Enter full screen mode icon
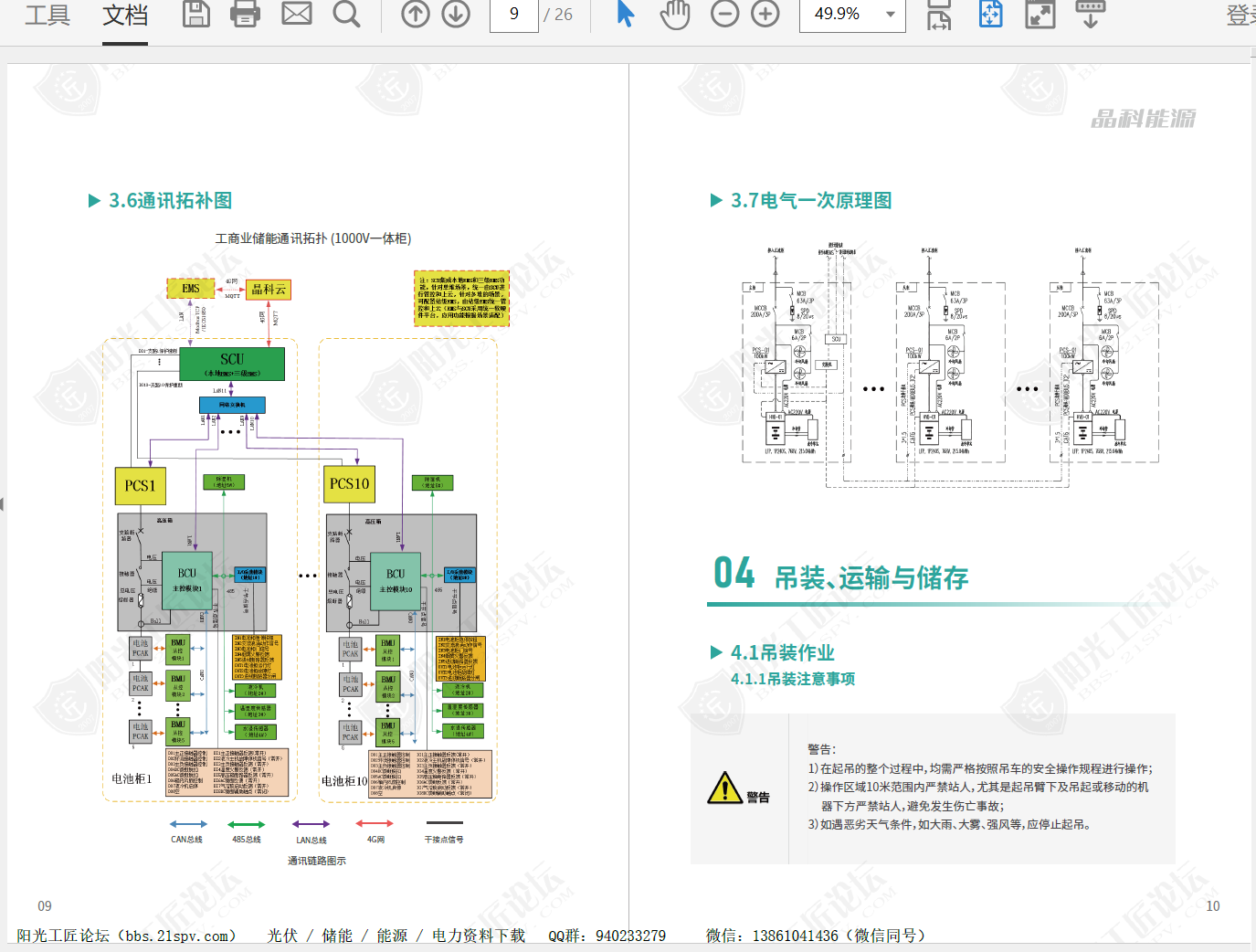Viewport: 1256px width, 952px height. [x=1040, y=14]
